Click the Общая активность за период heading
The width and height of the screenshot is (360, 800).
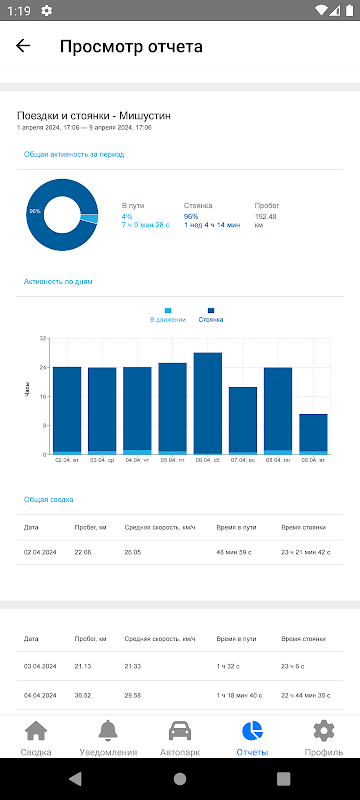tap(74, 154)
